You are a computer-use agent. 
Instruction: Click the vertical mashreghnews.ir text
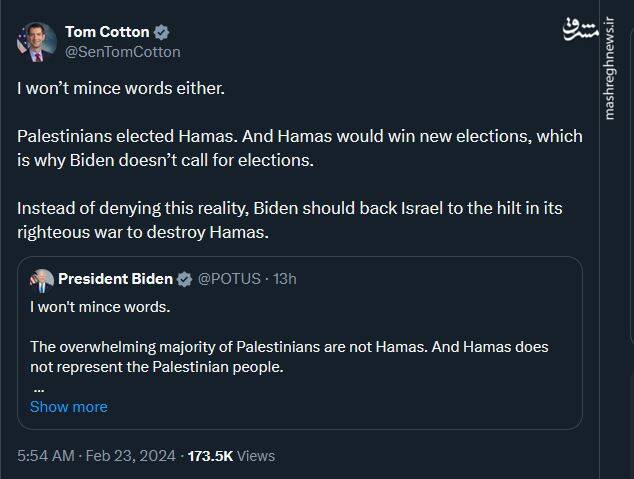(x=608, y=98)
